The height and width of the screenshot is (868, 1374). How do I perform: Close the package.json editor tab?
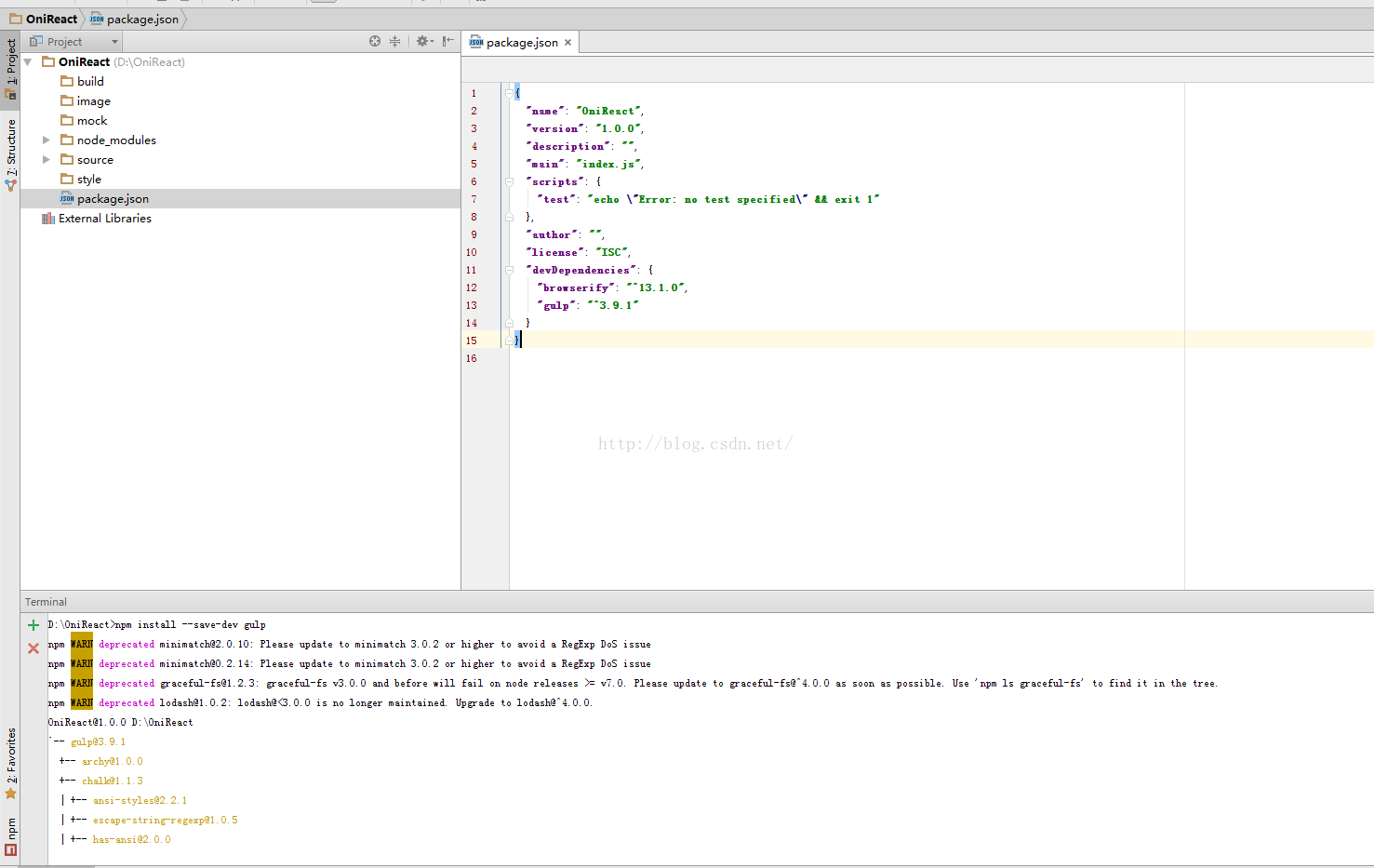(x=567, y=42)
